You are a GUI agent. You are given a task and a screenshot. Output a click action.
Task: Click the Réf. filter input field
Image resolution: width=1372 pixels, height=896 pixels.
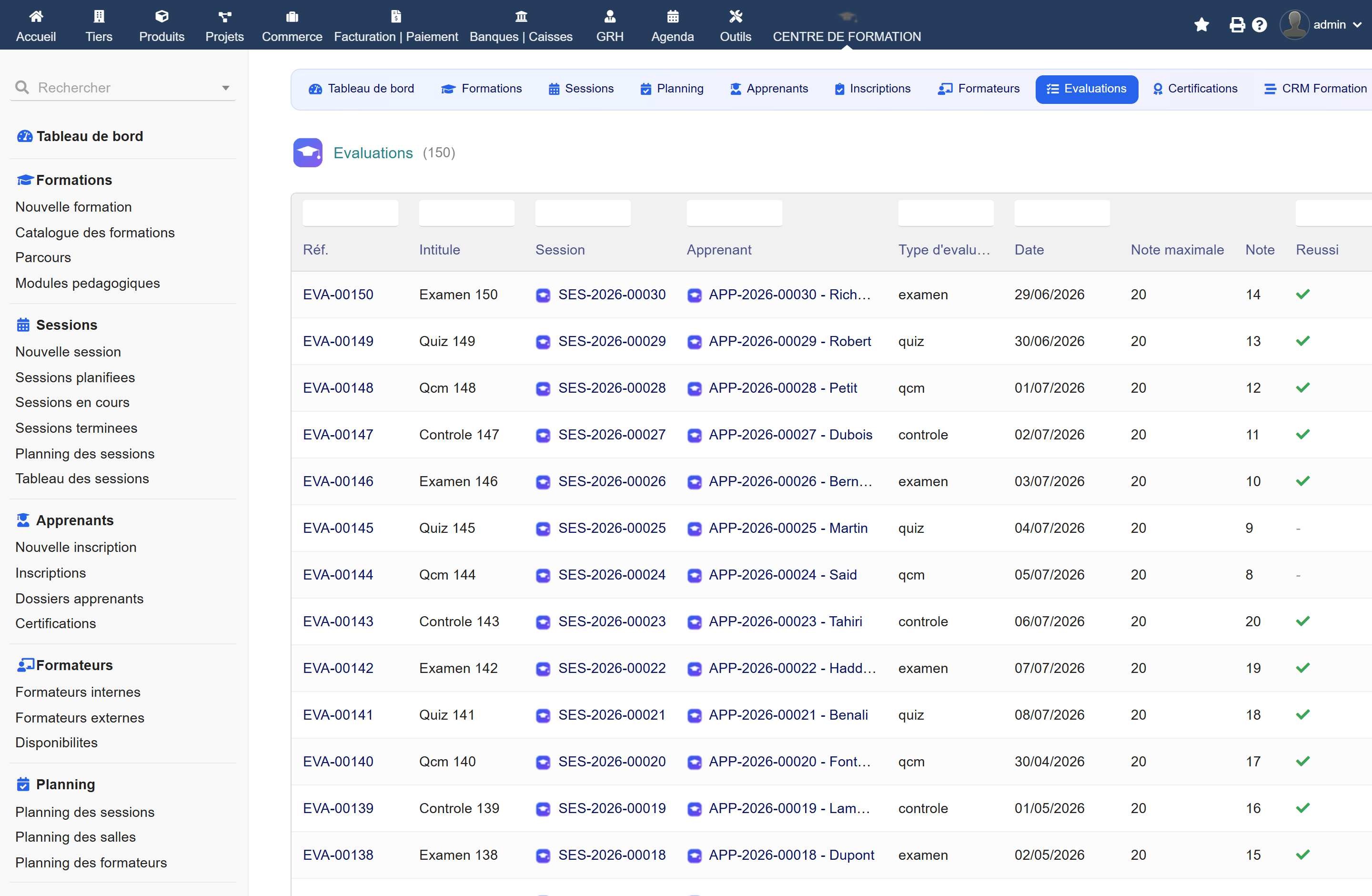[x=351, y=214]
